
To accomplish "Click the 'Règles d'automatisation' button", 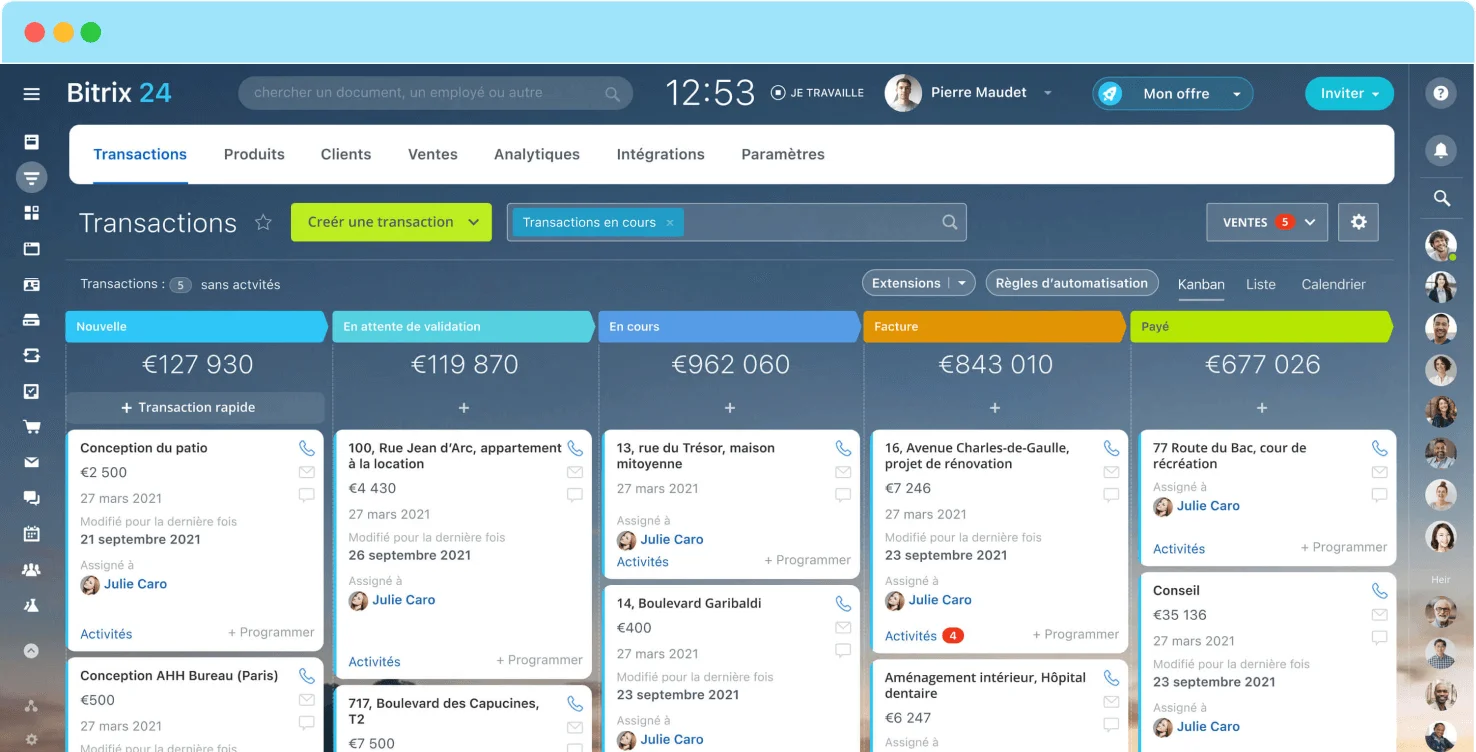I will click(x=1071, y=283).
